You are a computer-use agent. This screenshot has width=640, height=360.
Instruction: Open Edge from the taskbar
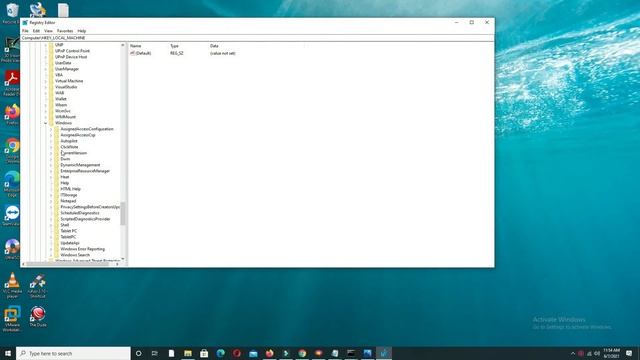[220, 353]
